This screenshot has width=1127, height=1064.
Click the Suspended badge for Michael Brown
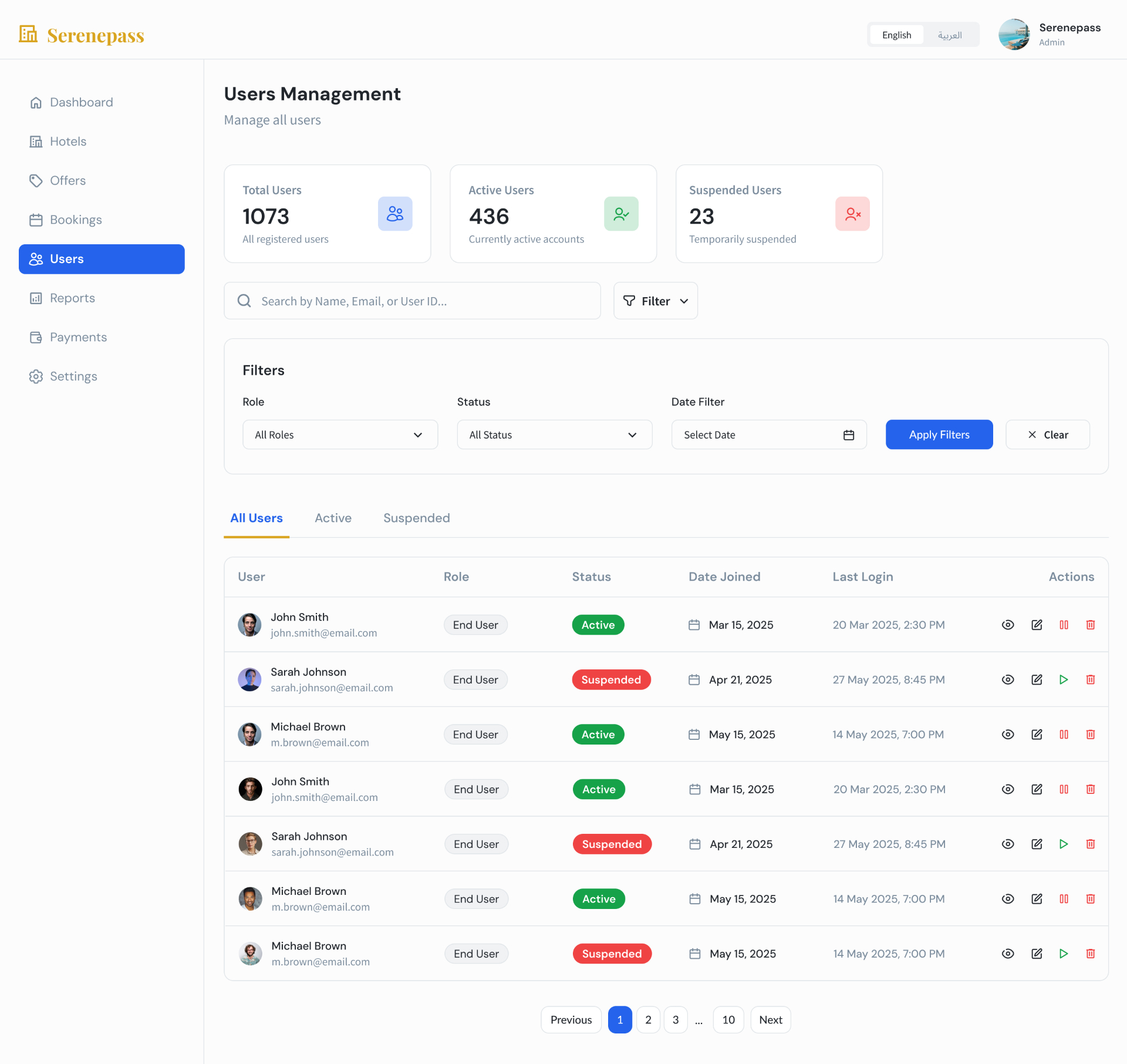[x=612, y=954]
